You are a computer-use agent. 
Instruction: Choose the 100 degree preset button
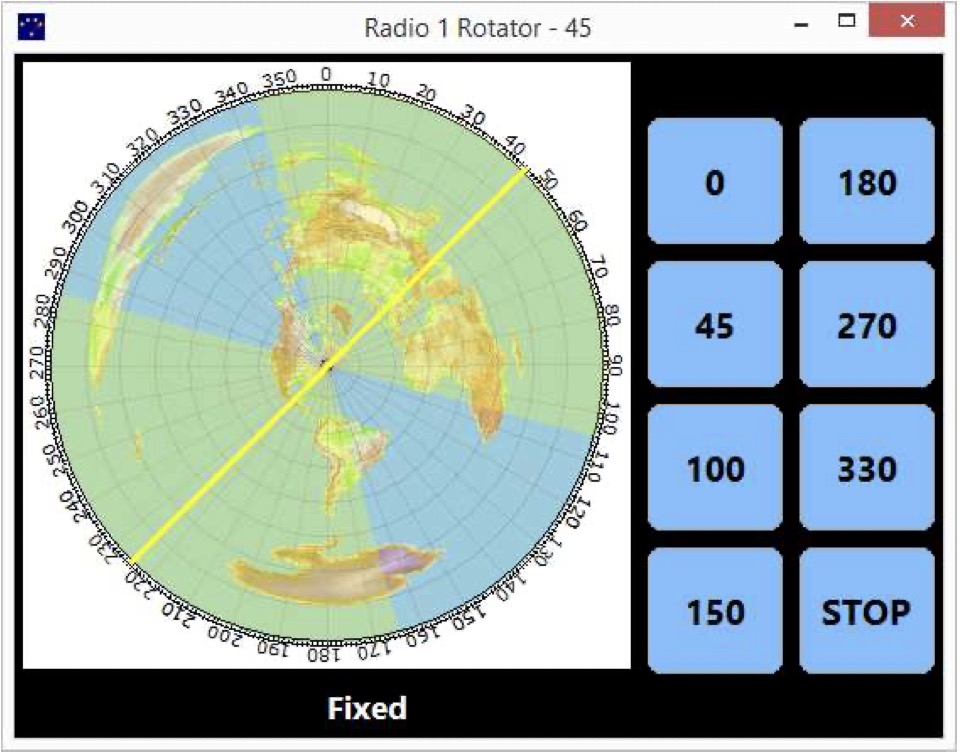(714, 468)
